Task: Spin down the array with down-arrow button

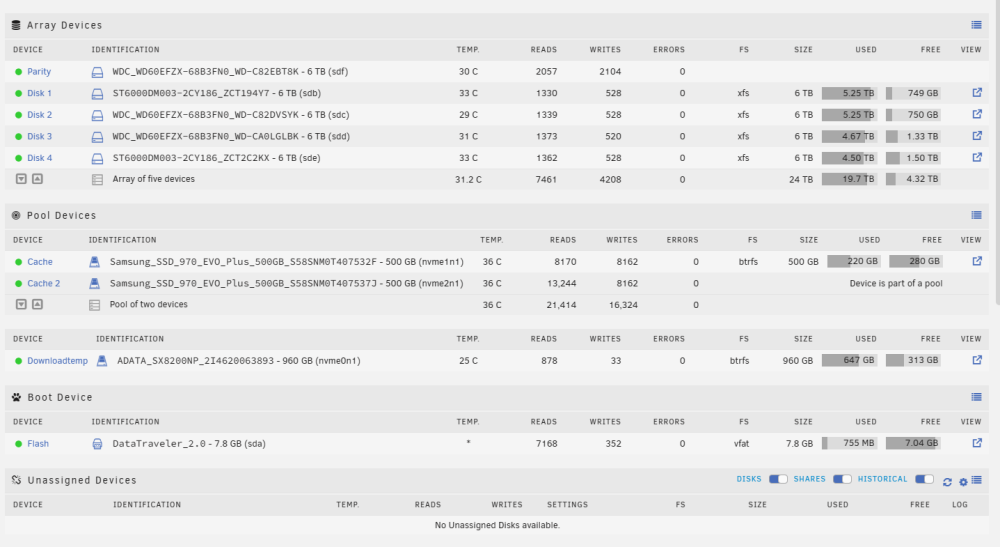Action: (x=21, y=179)
